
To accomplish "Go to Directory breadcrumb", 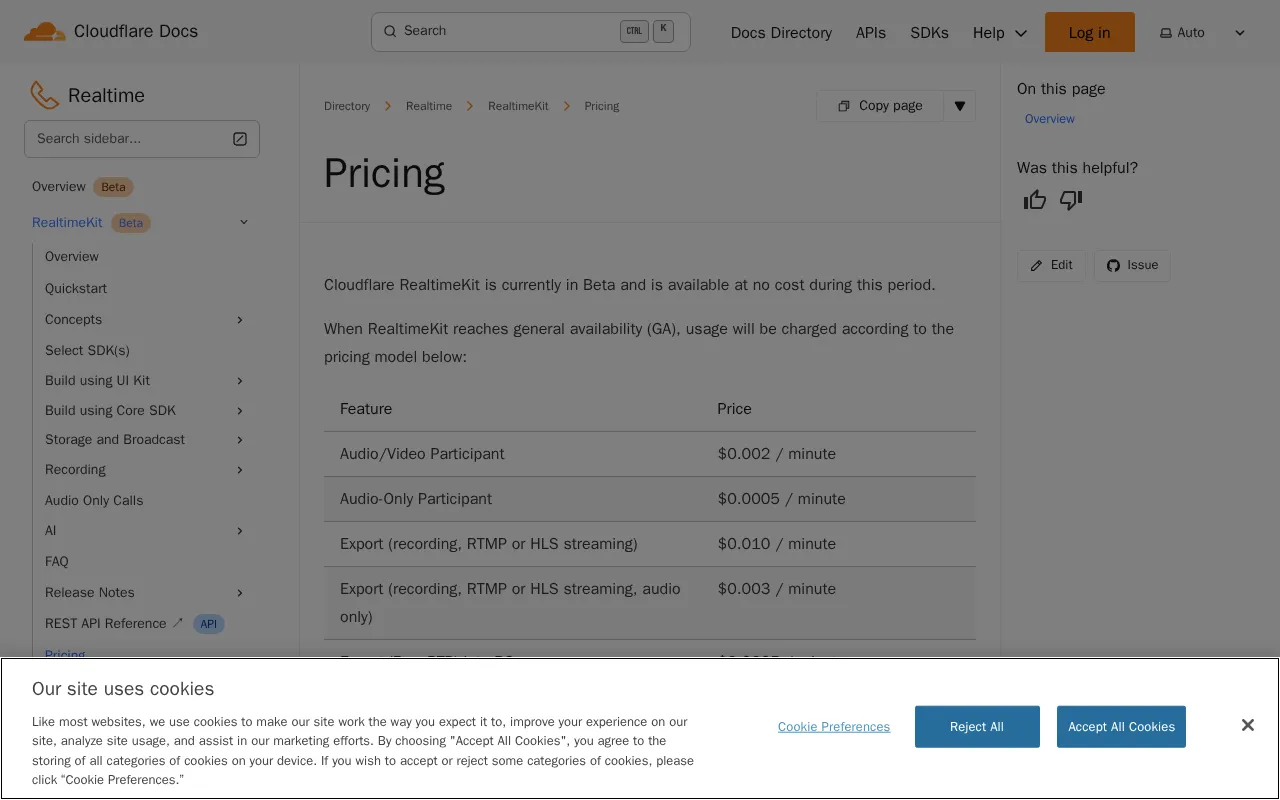I will click(347, 106).
